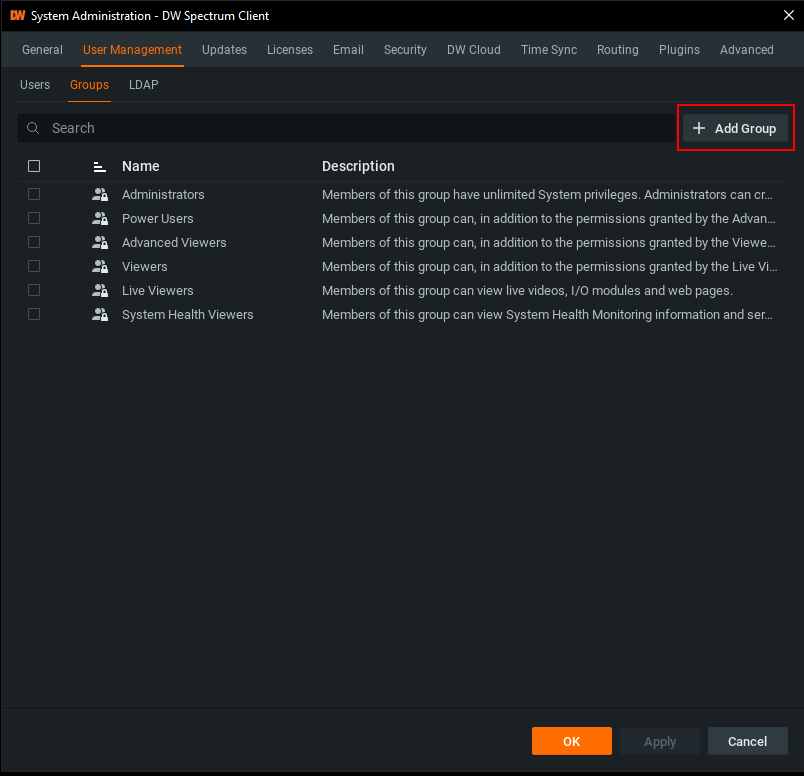This screenshot has height=776, width=804.
Task: Focus the group Search field
Action: click(x=350, y=129)
